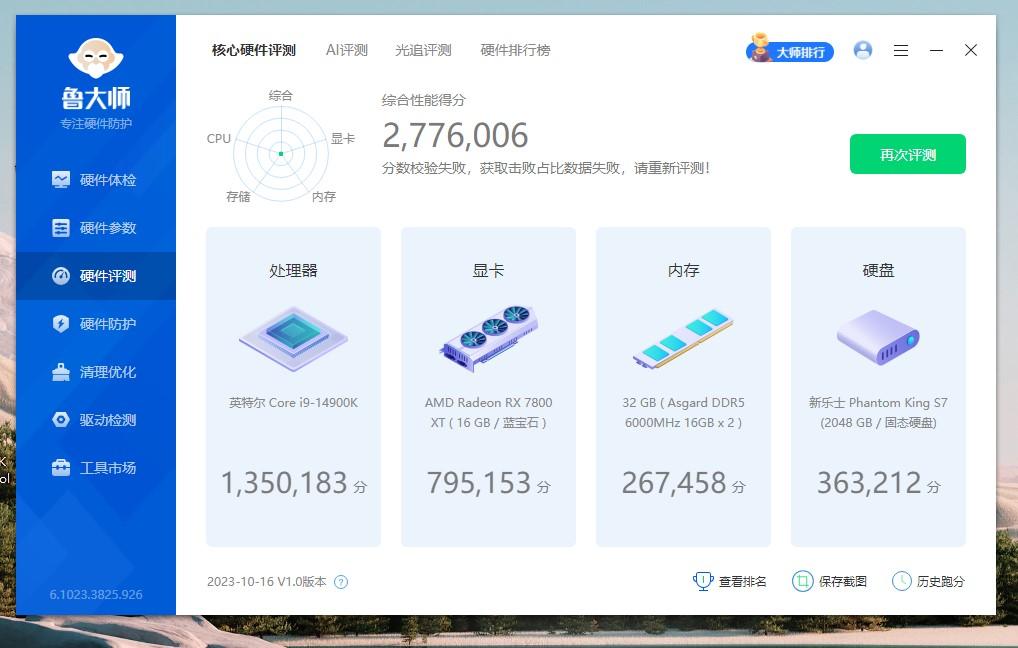Click version number 6.1023.3825.926
The height and width of the screenshot is (648, 1018).
pyautogui.click(x=96, y=595)
